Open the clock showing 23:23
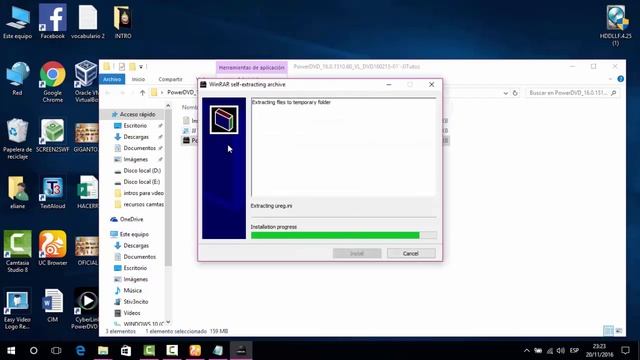Image resolution: width=640 pixels, height=360 pixels. click(600, 351)
